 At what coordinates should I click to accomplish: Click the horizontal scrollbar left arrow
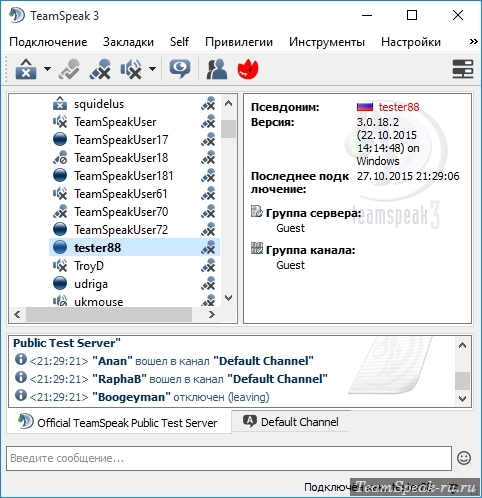click(18, 314)
